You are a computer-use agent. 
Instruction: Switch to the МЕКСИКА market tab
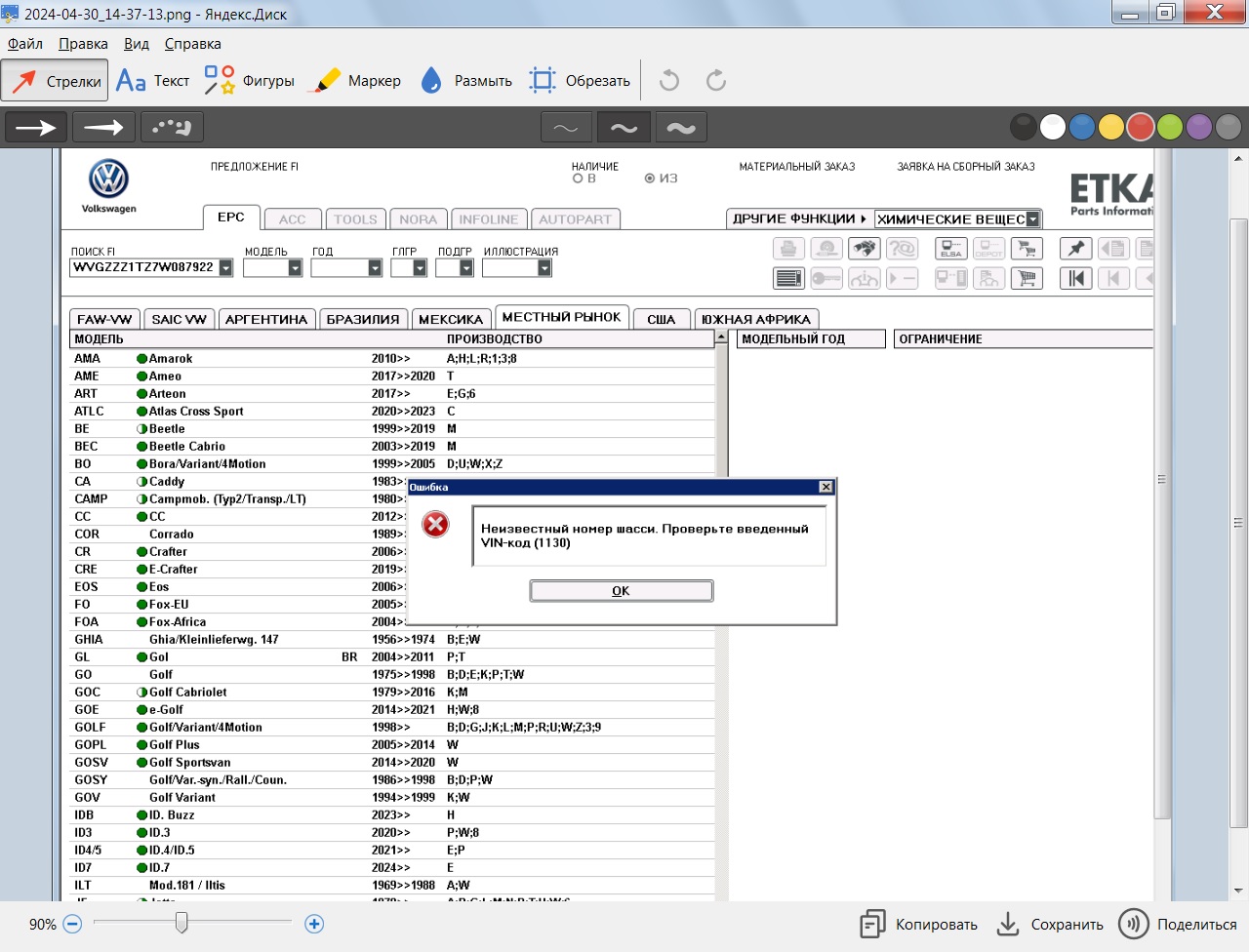pyautogui.click(x=451, y=319)
